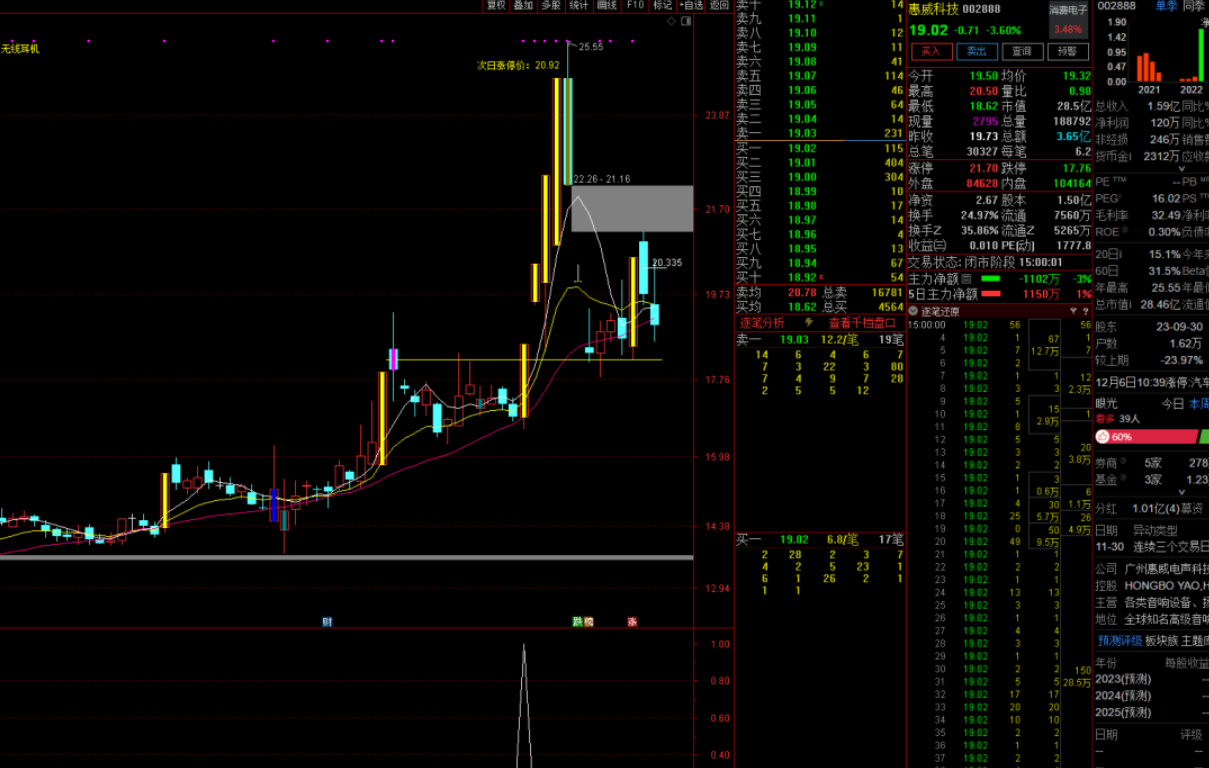Click the 2024(预测) forecast row
Viewport: 1209px width, 768px height.
1152,695
